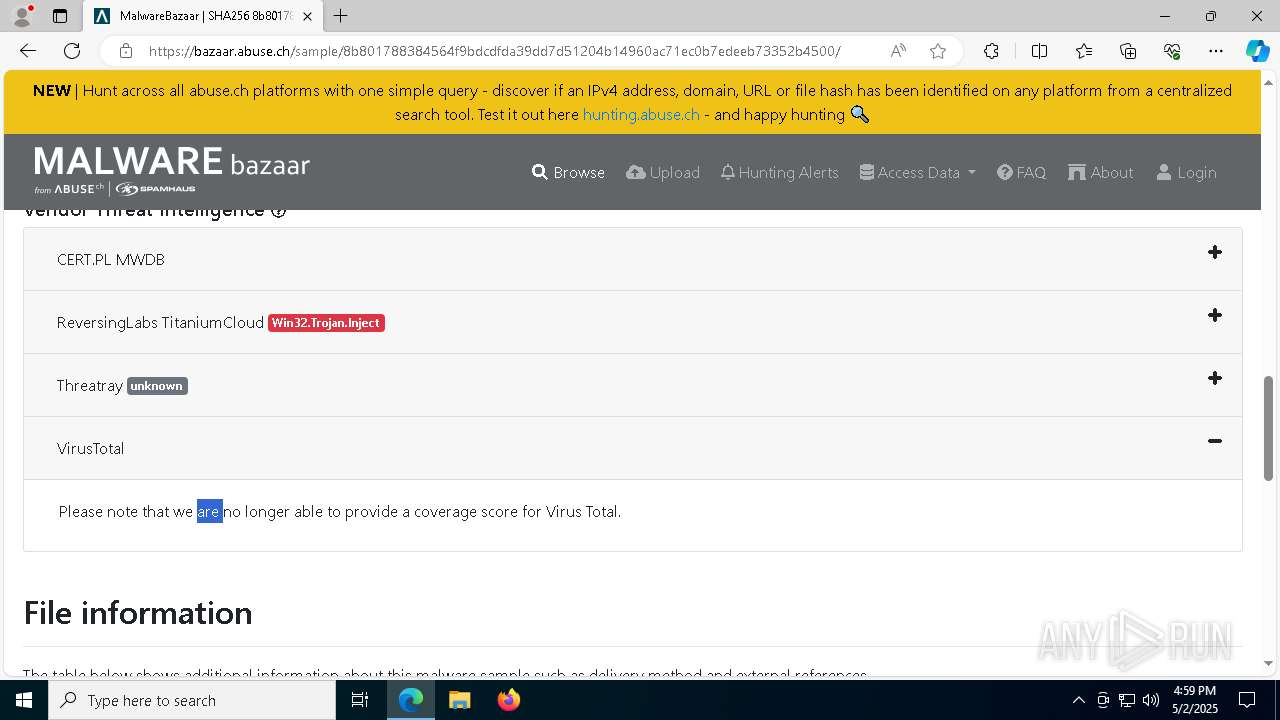
Task: Click the File information heading
Action: 138,612
